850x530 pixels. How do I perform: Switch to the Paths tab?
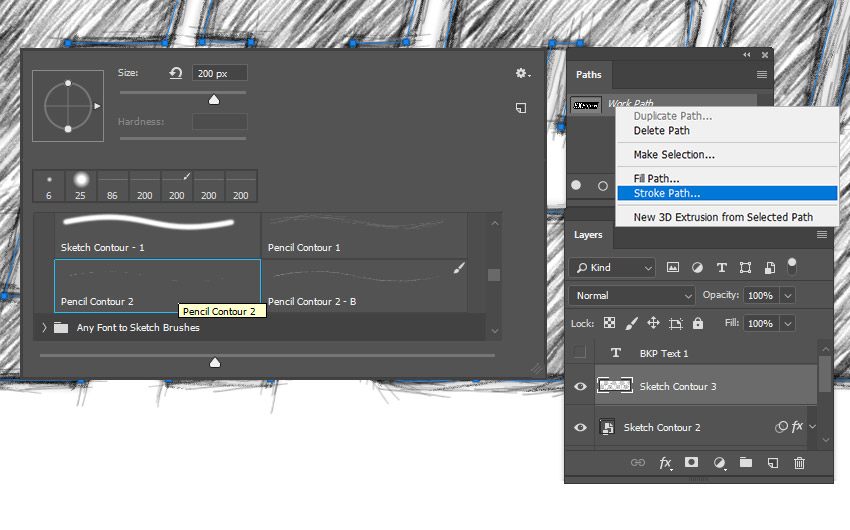pyautogui.click(x=589, y=75)
